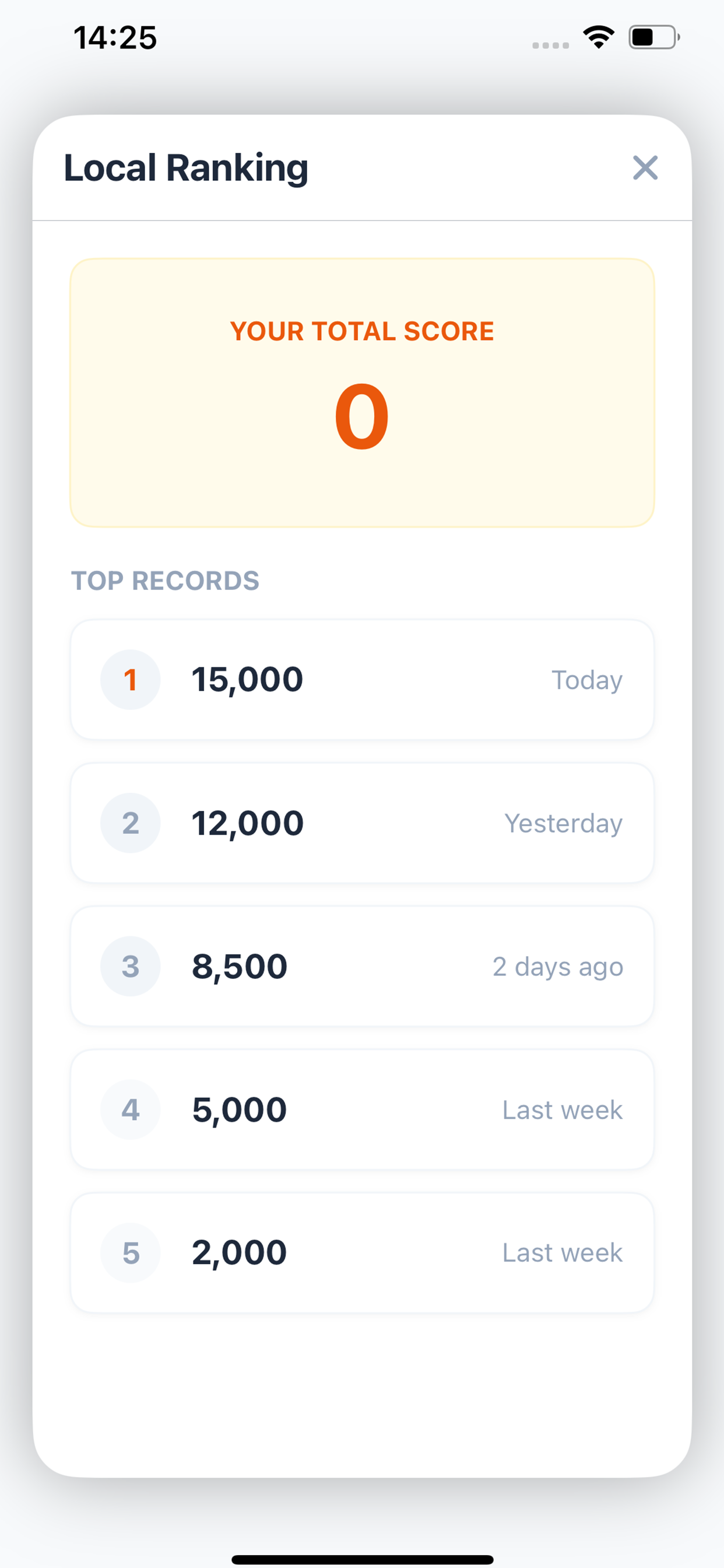The image size is (724, 1568).
Task: Tap the rank 1 badge
Action: [130, 680]
